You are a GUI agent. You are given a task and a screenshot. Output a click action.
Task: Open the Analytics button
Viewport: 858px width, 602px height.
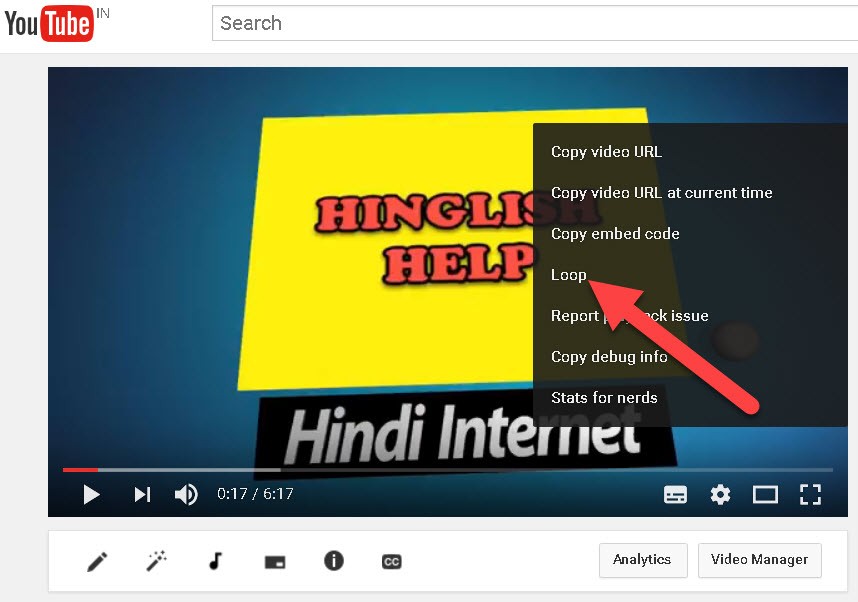(x=642, y=560)
